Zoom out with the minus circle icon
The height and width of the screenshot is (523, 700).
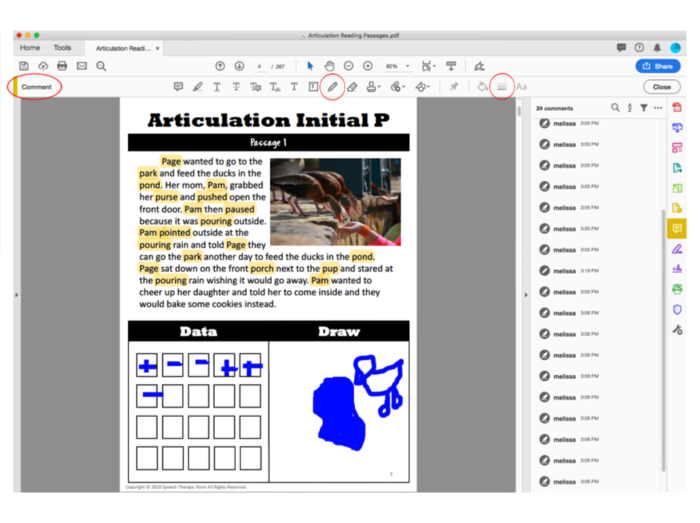pyautogui.click(x=349, y=66)
